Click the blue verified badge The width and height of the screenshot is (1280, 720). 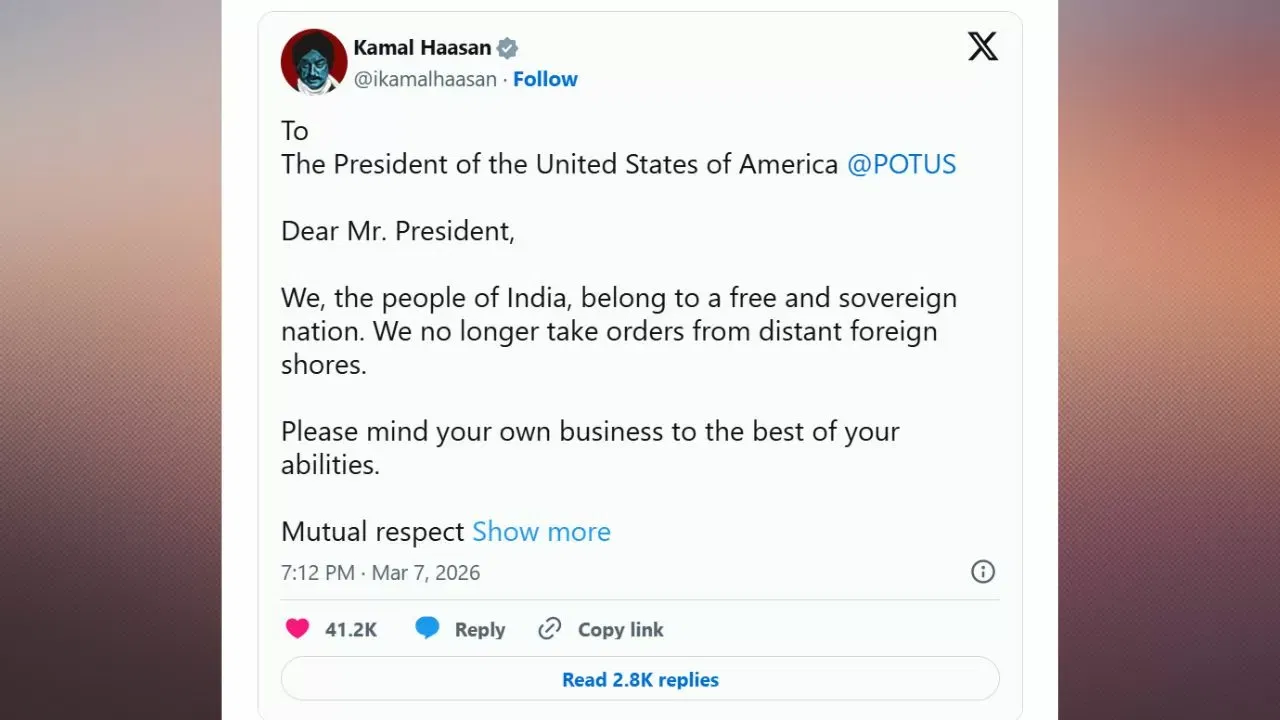(x=508, y=48)
